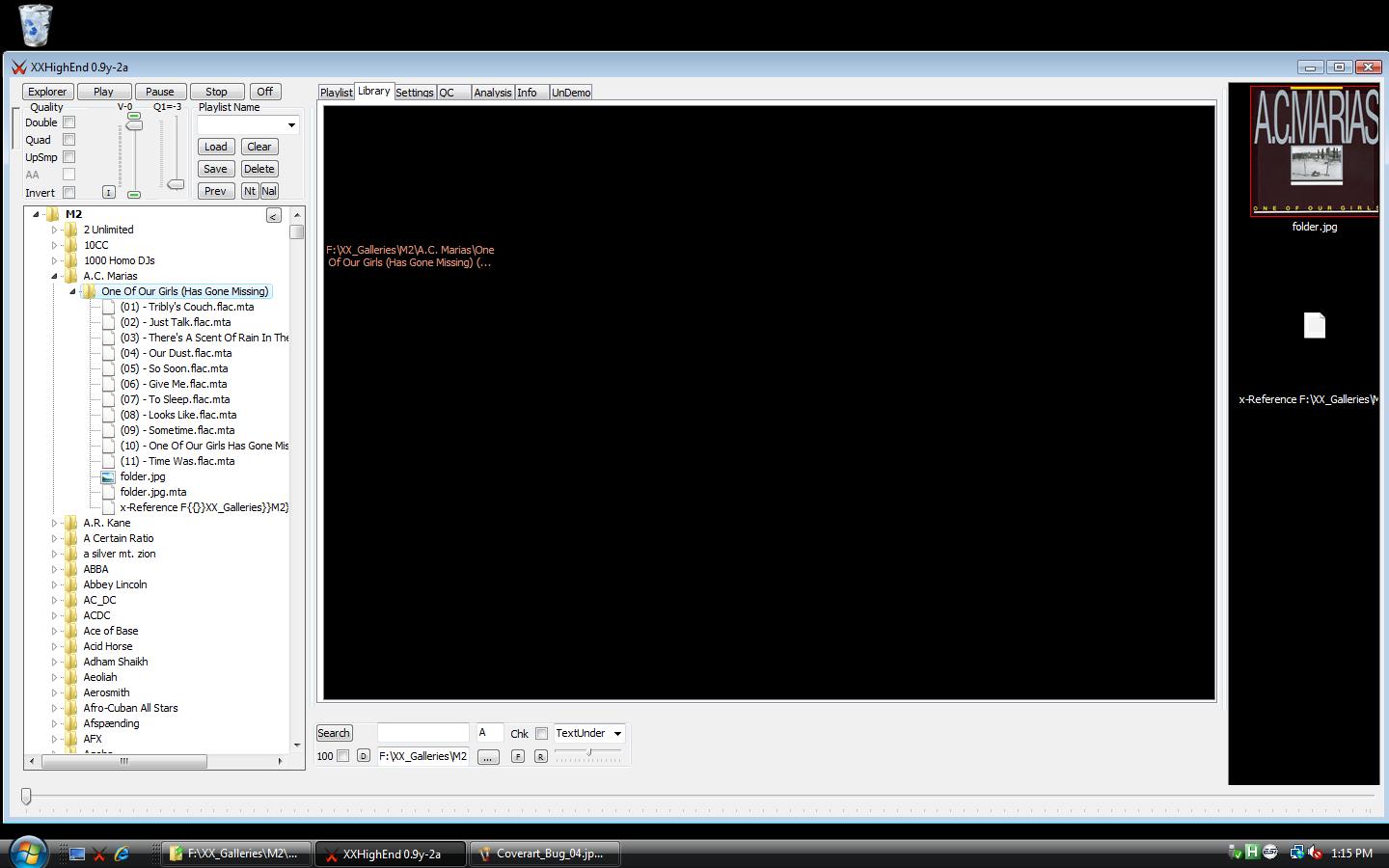Toggle the UpSmp checkbox
This screenshot has height=868, width=1389.
pyautogui.click(x=68, y=157)
